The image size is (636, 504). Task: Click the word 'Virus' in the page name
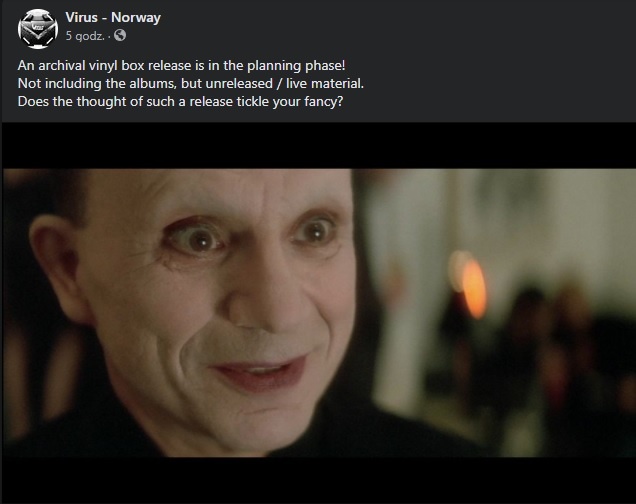coord(82,17)
